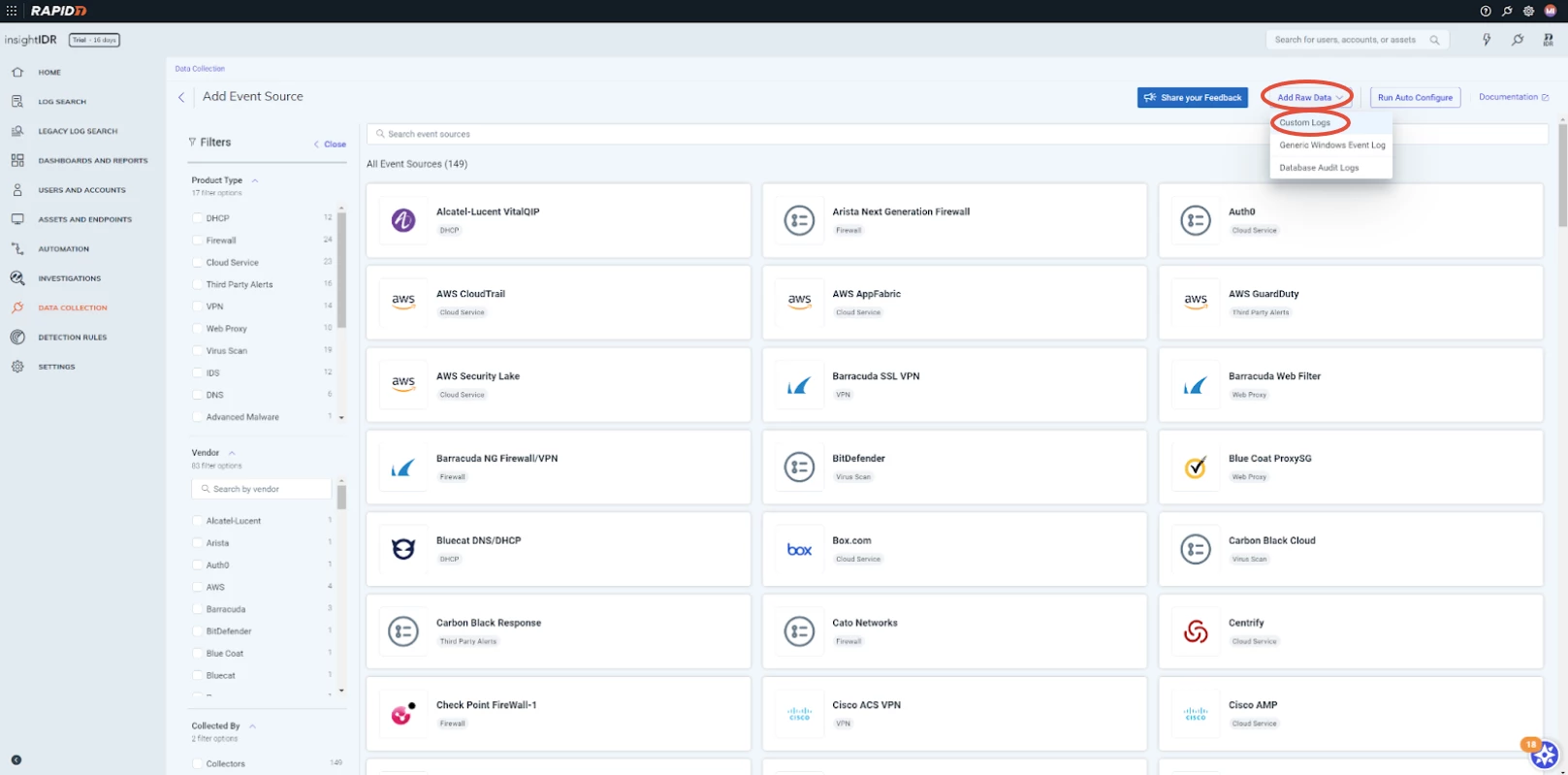Open Log Search from the sidebar icon

[17, 101]
